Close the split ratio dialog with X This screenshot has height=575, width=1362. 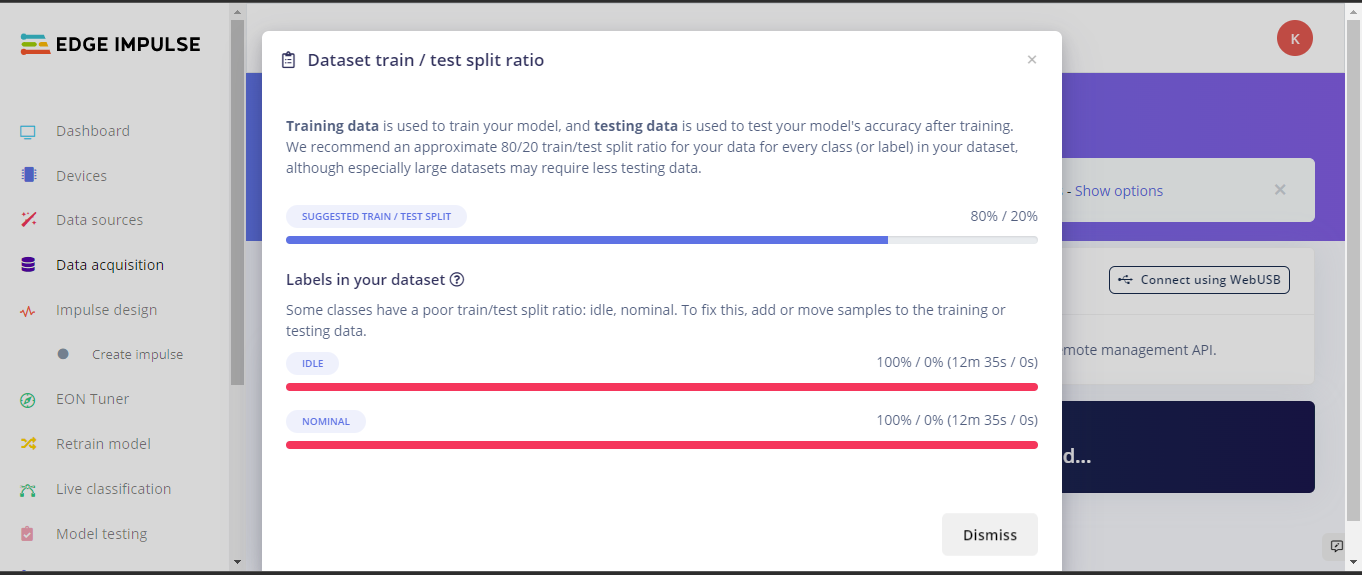(x=1032, y=60)
